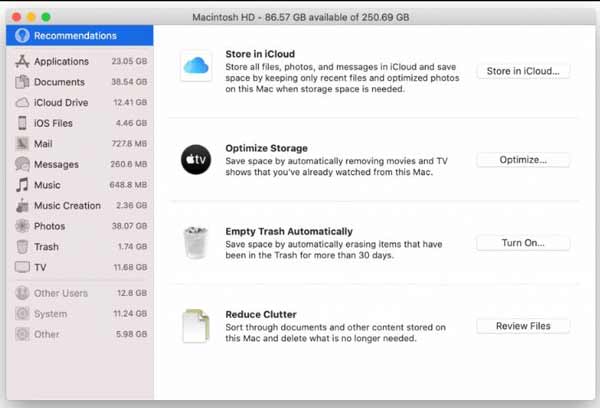Image resolution: width=600 pixels, height=408 pixels.
Task: Click the System label in sidebar
Action: 50,314
